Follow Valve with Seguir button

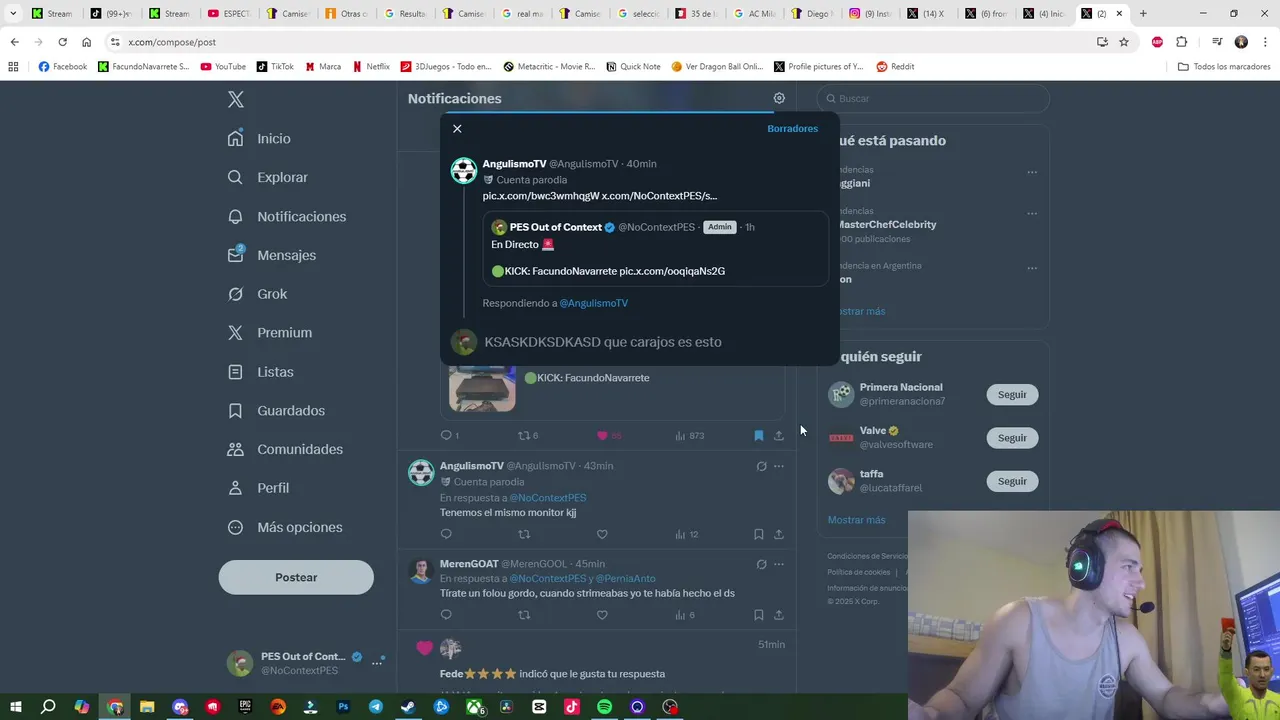click(x=1012, y=438)
